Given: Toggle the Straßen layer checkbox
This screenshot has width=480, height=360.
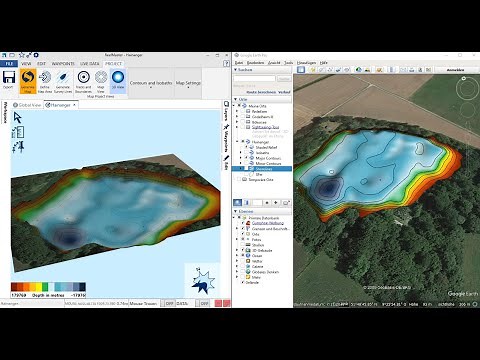Looking at the screenshot, I should coord(243,245).
